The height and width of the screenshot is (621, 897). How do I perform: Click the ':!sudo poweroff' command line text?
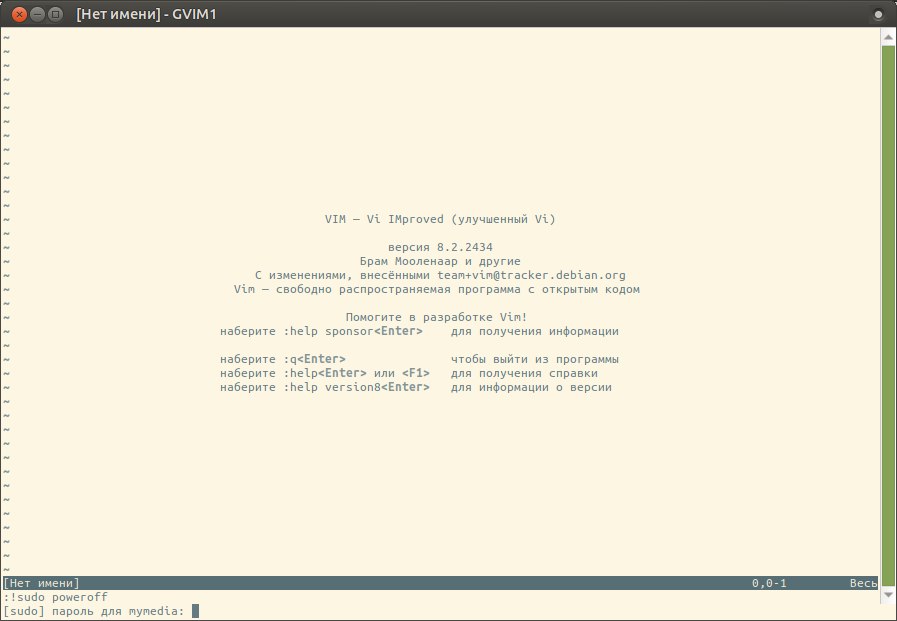click(55, 597)
